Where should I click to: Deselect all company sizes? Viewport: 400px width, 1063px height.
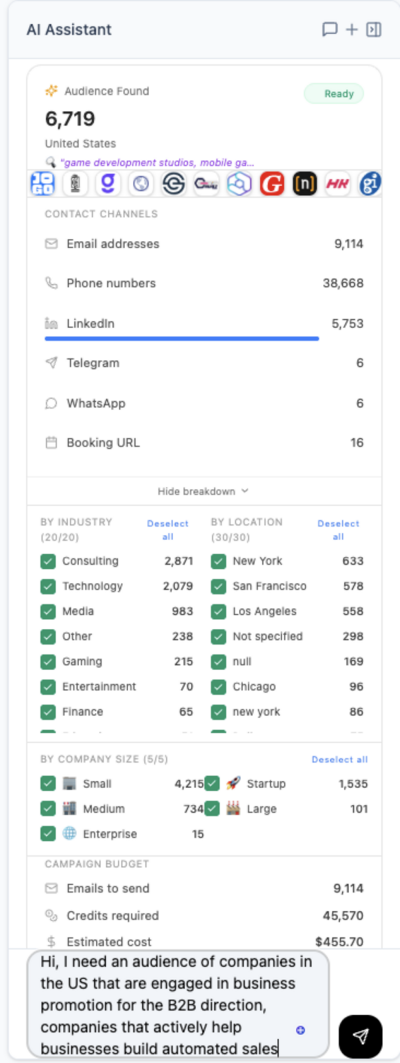pyautogui.click(x=340, y=759)
